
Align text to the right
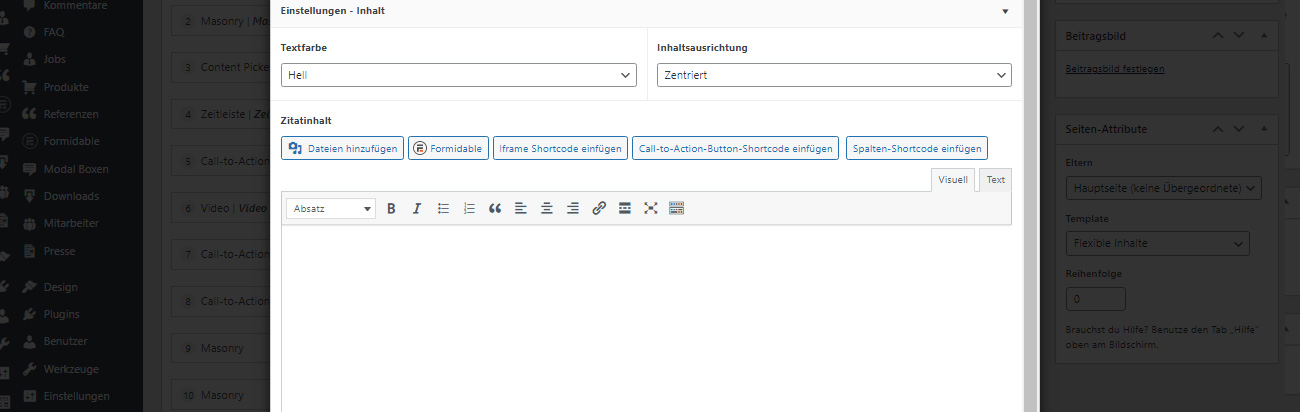(573, 208)
